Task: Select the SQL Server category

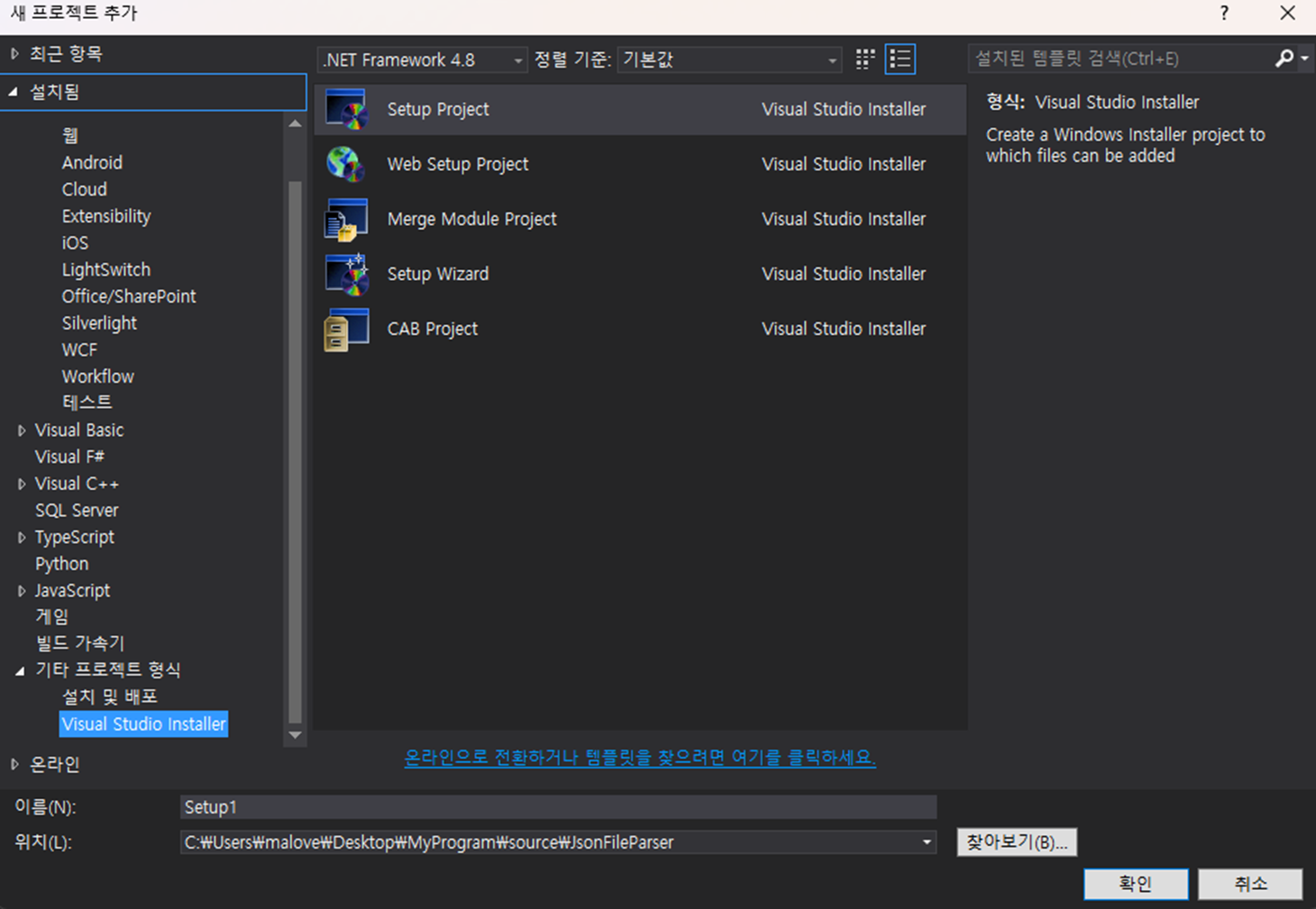Action: tap(77, 510)
